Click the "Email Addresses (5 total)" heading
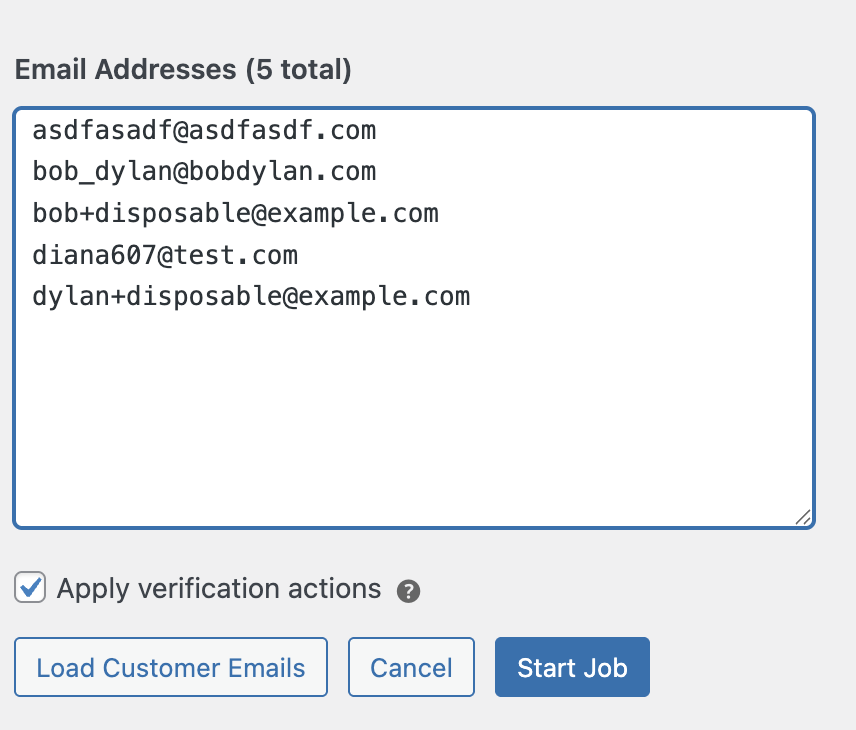856x730 pixels. [x=182, y=70]
